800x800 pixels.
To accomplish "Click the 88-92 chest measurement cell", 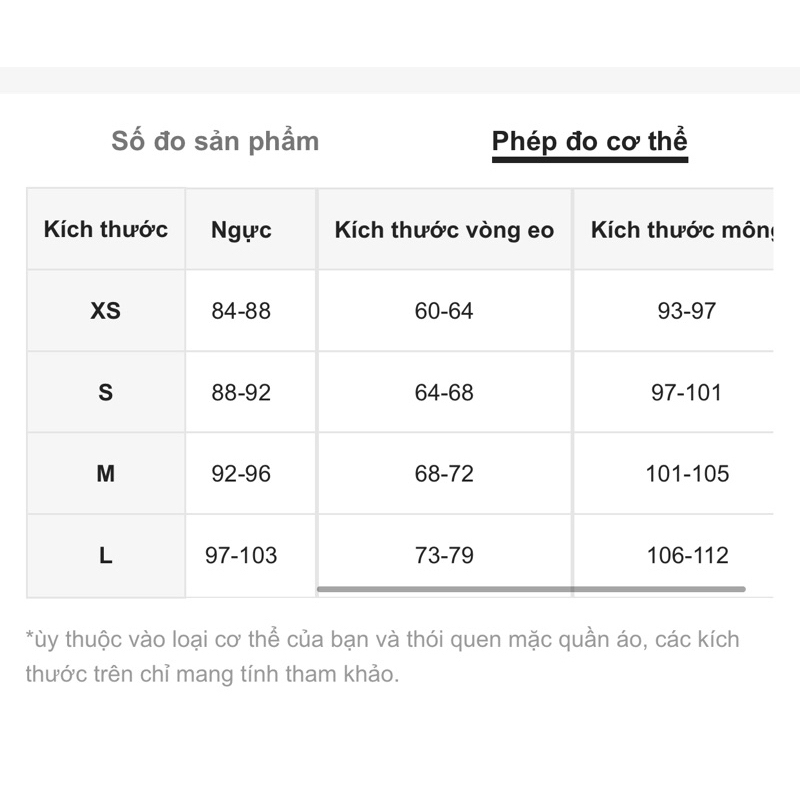I will pyautogui.click(x=241, y=392).
